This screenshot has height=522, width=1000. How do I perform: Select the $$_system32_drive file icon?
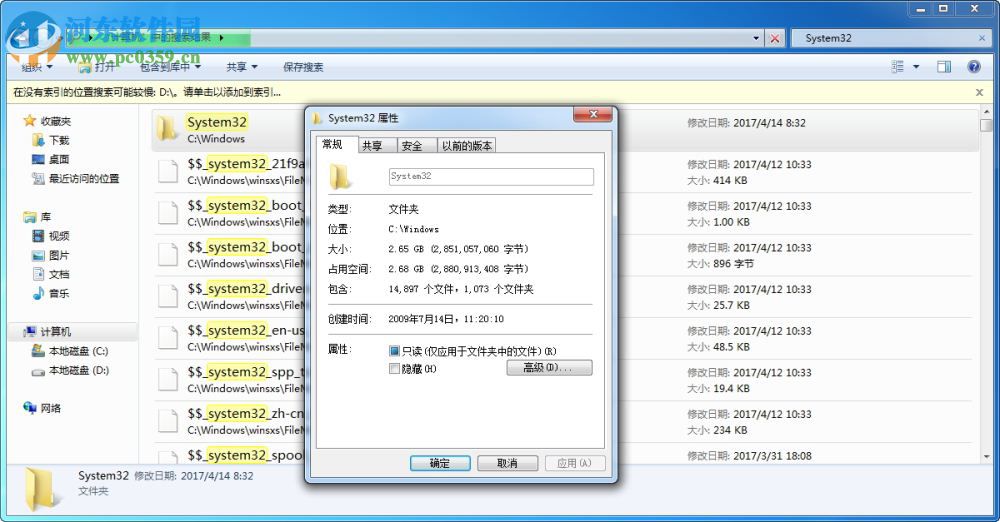click(x=168, y=296)
